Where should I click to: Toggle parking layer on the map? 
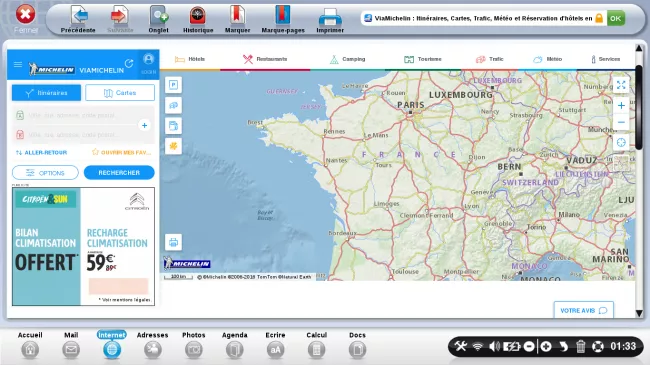tap(173, 85)
